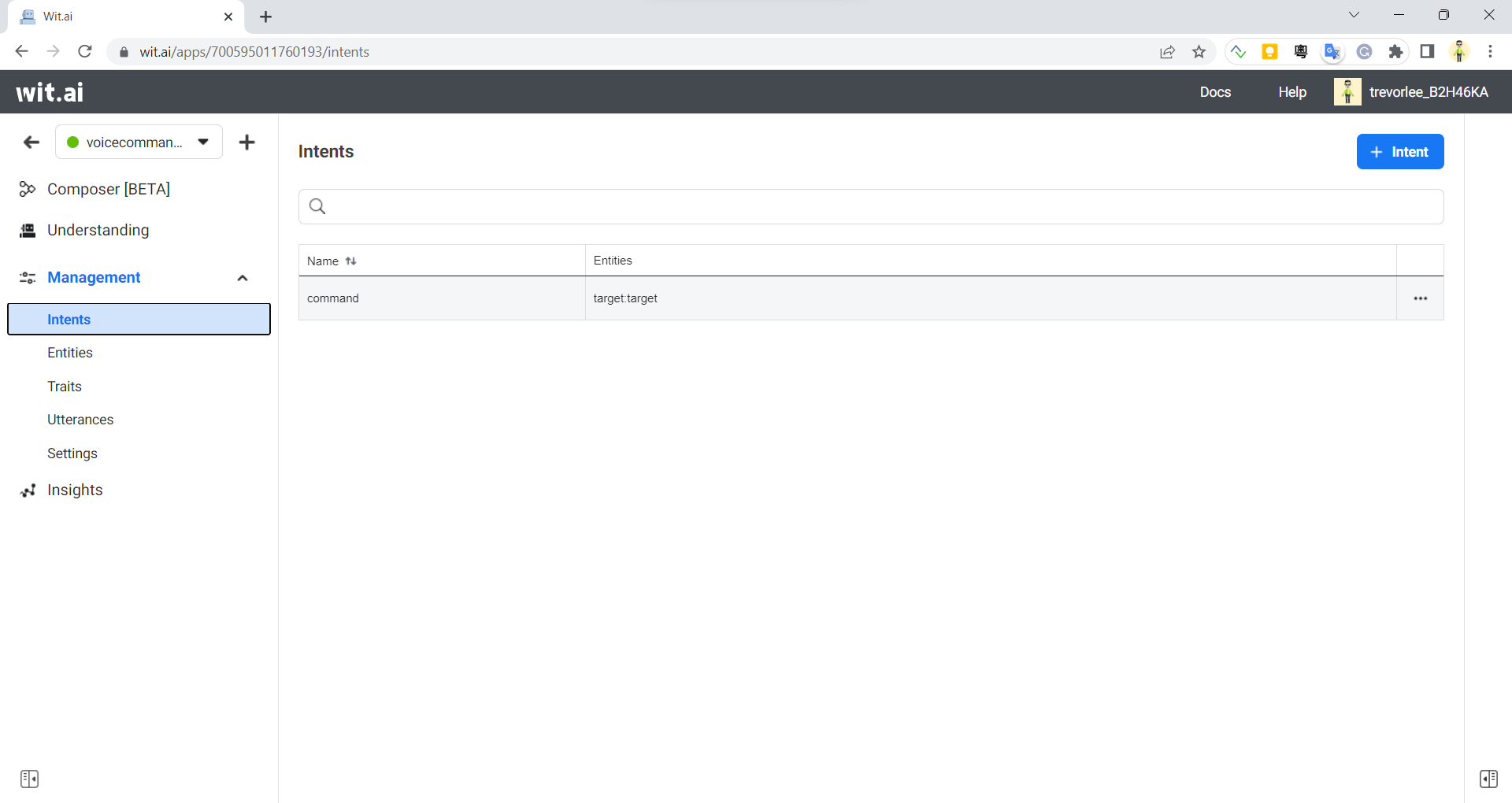Reload the wit.ai page
Viewport: 1512px width, 803px height.
(85, 52)
